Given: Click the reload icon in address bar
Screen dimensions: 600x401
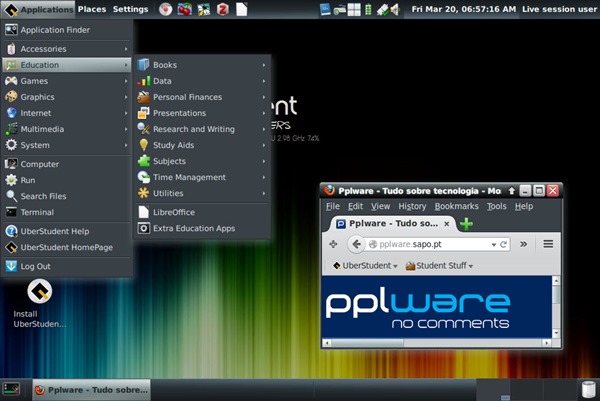Looking at the screenshot, I should pyautogui.click(x=504, y=244).
